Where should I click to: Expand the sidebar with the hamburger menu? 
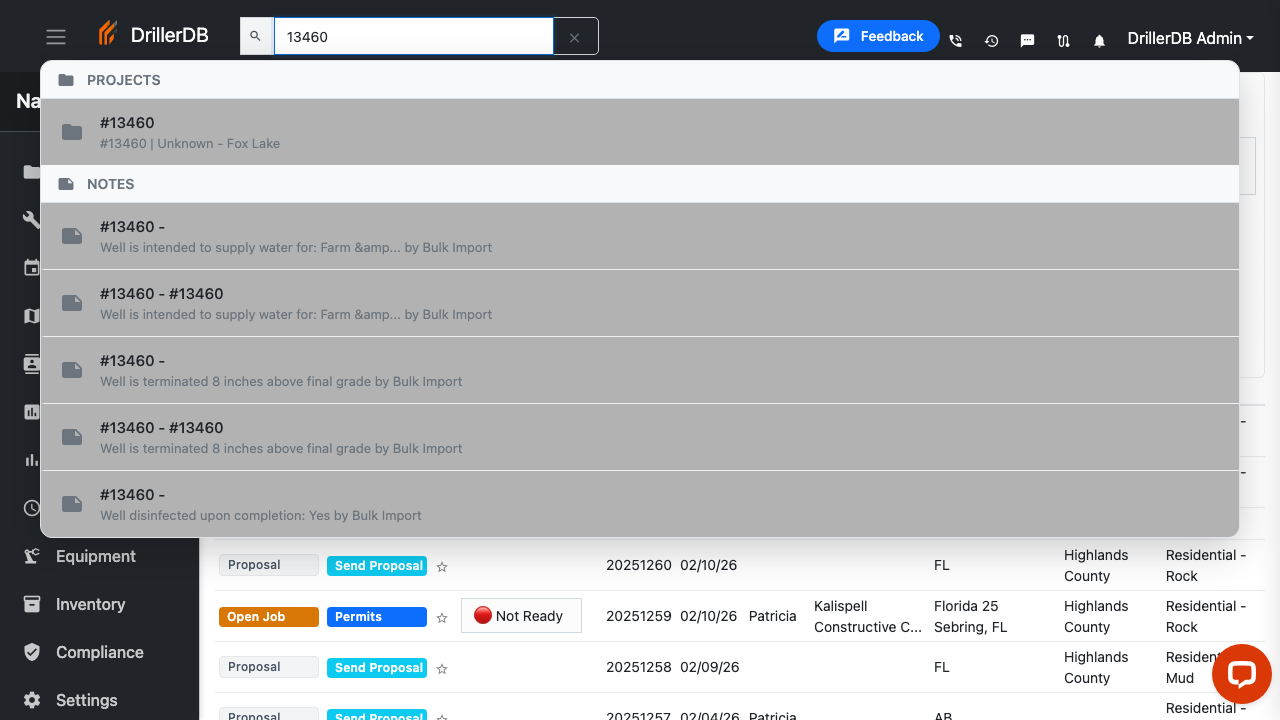[55, 36]
